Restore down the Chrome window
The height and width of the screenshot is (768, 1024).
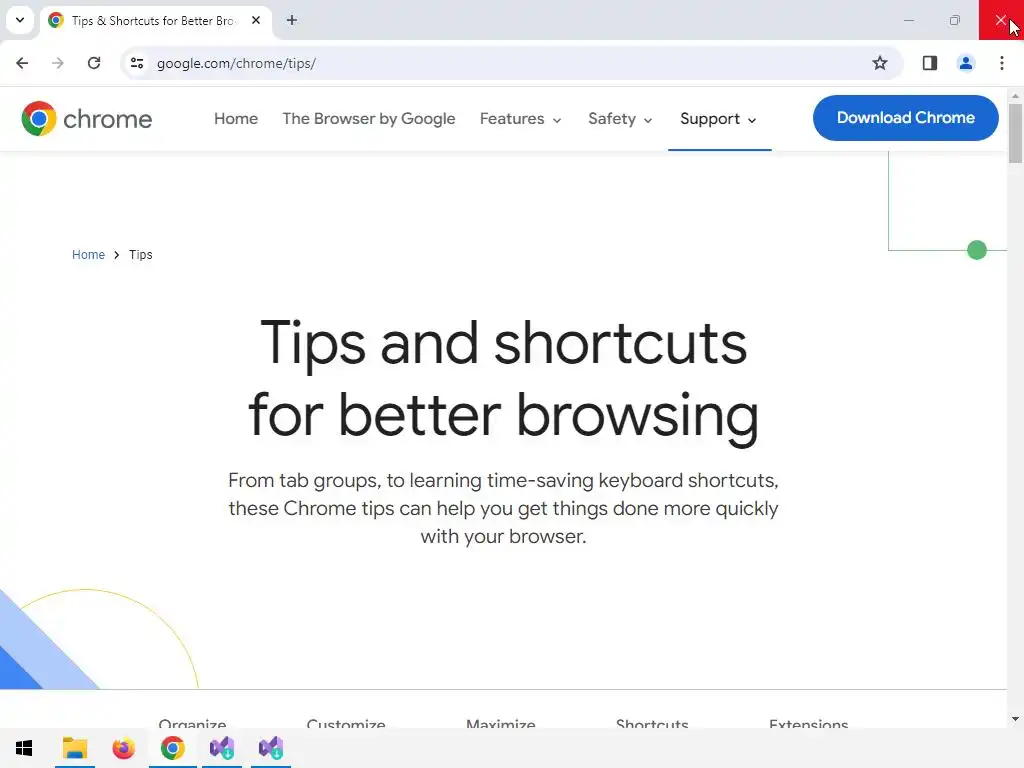point(954,20)
